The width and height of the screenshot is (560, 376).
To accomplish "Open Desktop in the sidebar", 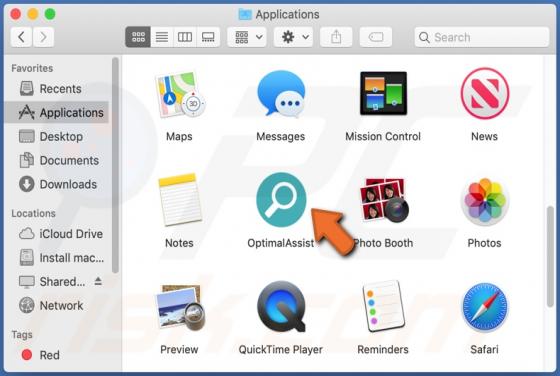I will 57,136.
